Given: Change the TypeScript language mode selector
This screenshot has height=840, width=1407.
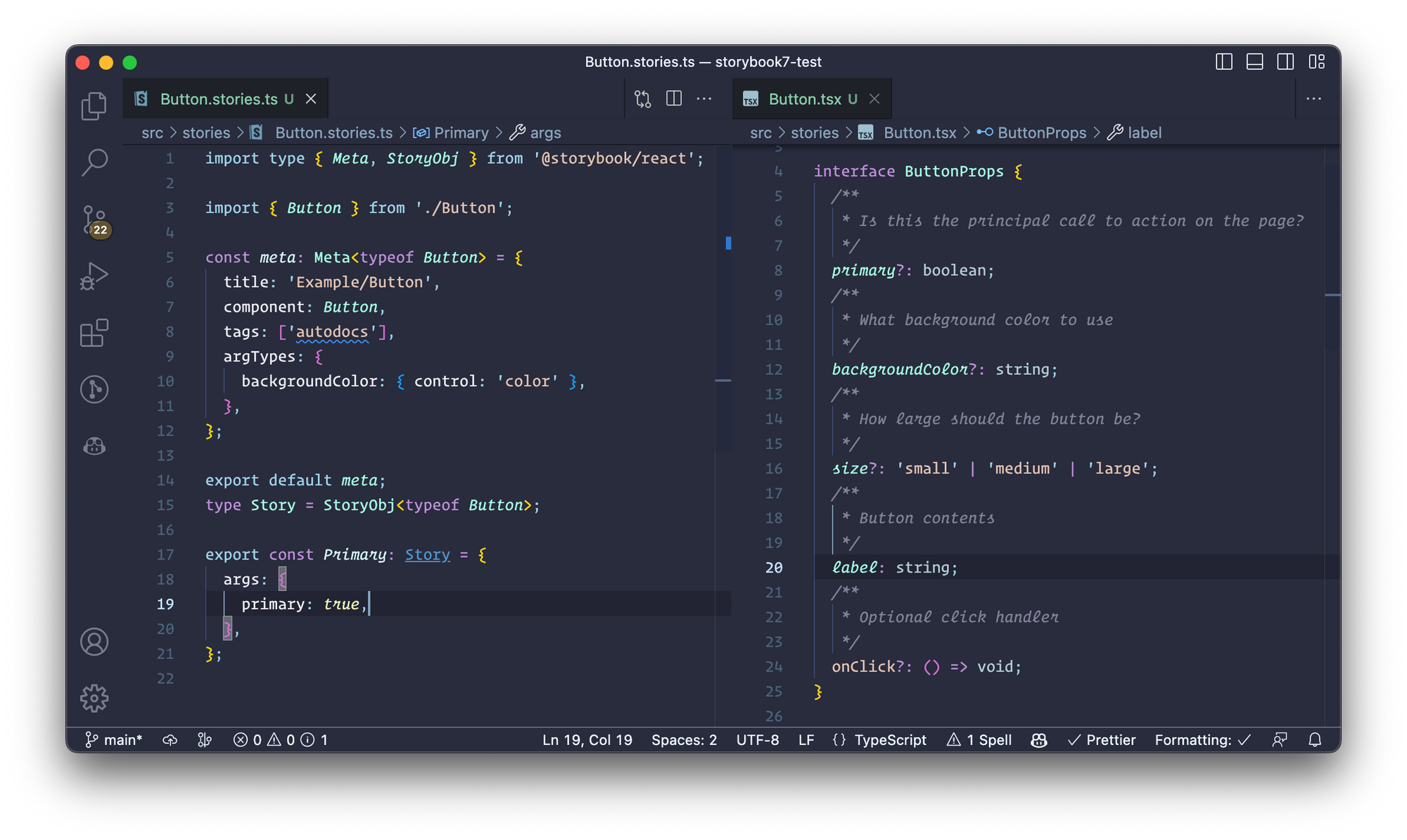Looking at the screenshot, I should tap(889, 740).
